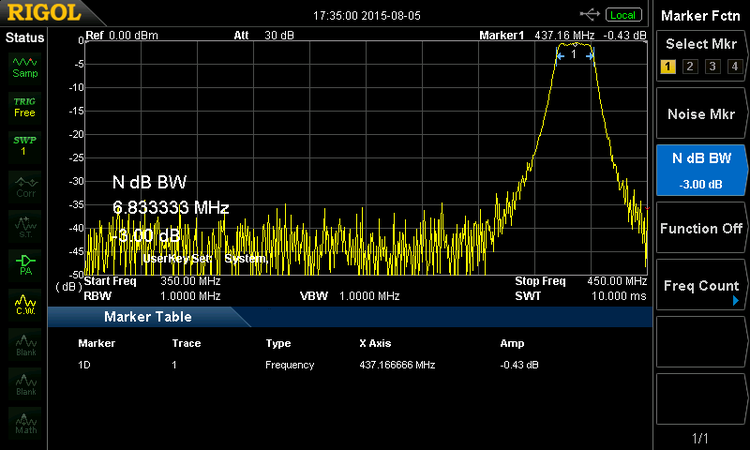Image resolution: width=750 pixels, height=450 pixels.
Task: Select marker 4 under Select Mkr
Action: coord(734,67)
